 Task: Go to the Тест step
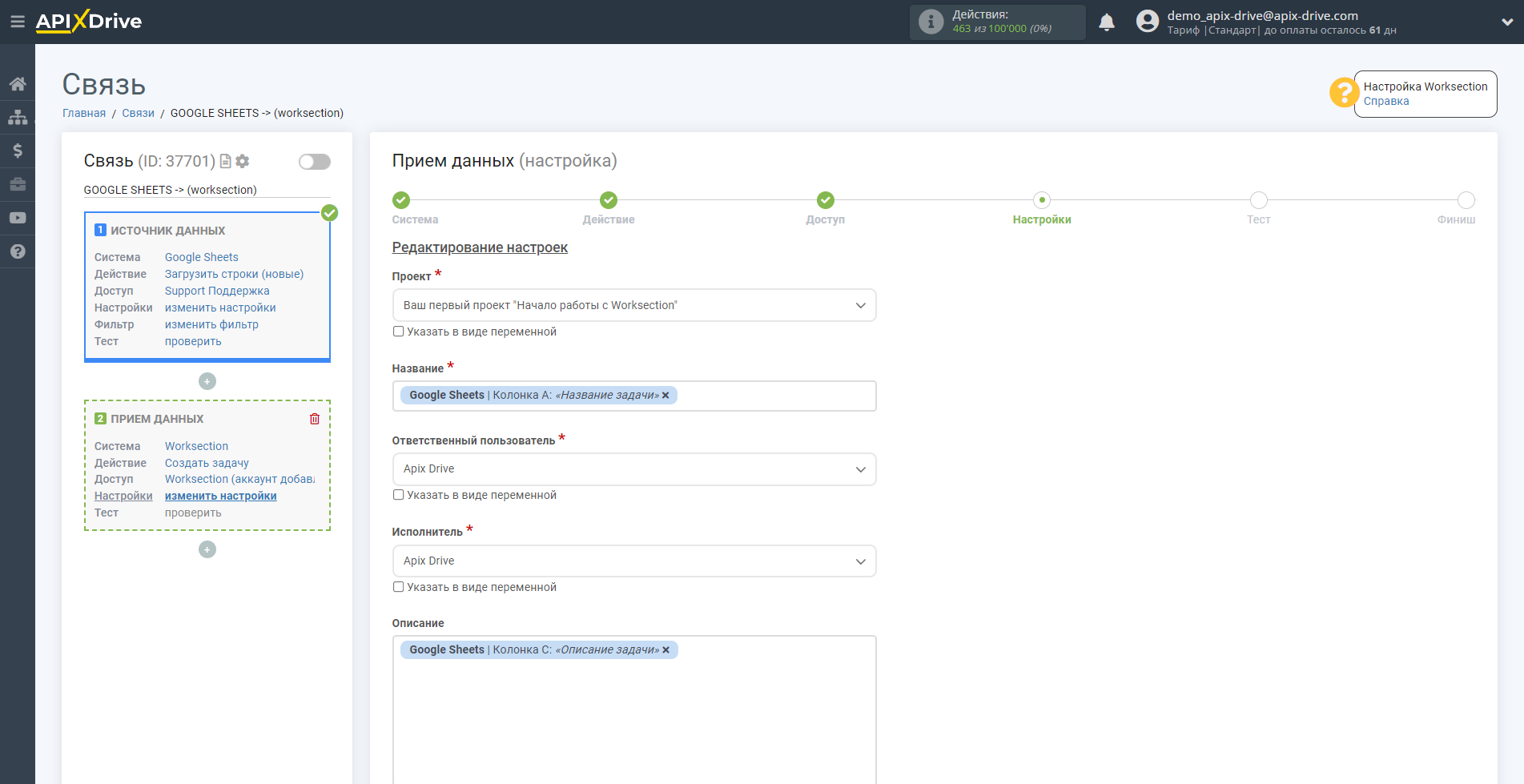click(1259, 200)
